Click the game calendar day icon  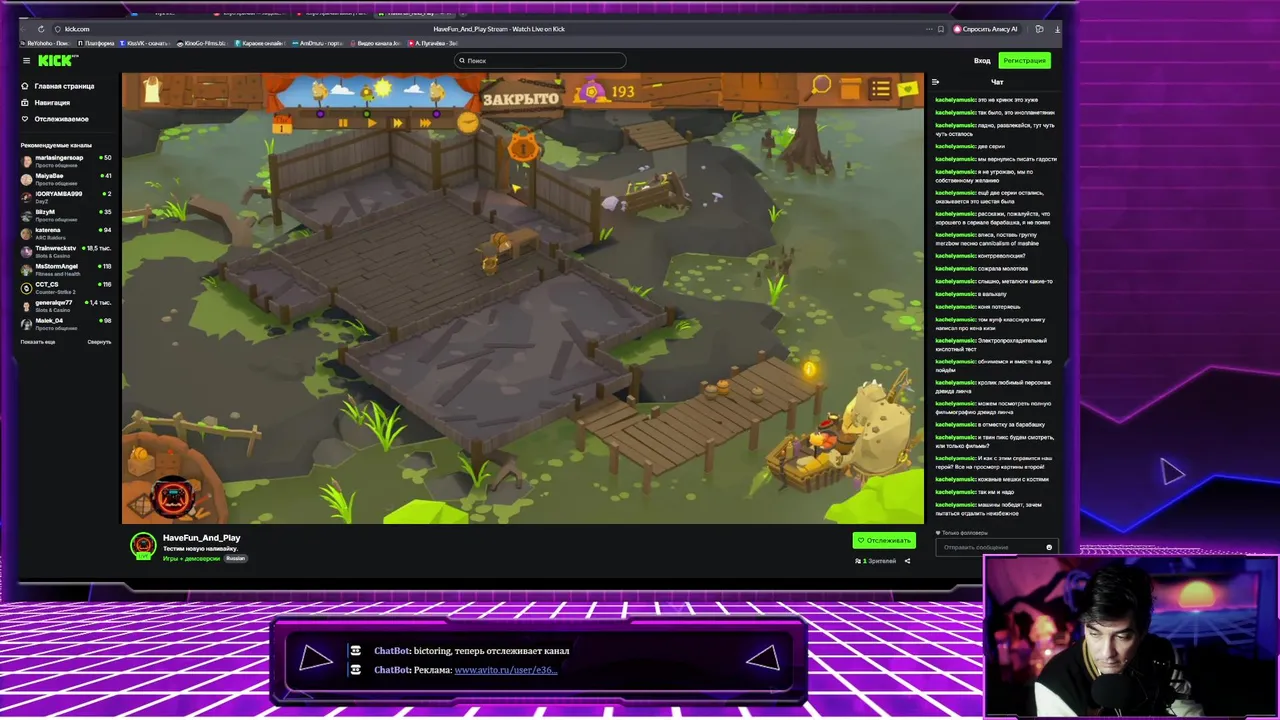[x=282, y=125]
